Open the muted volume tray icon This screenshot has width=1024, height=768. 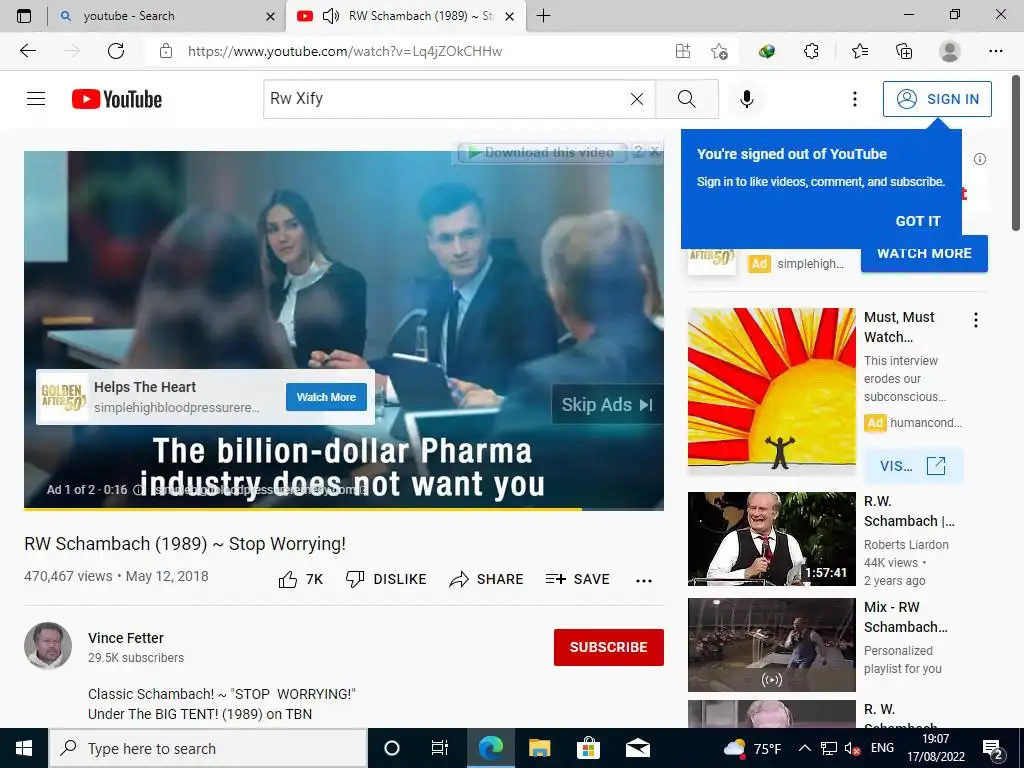pyautogui.click(x=852, y=748)
